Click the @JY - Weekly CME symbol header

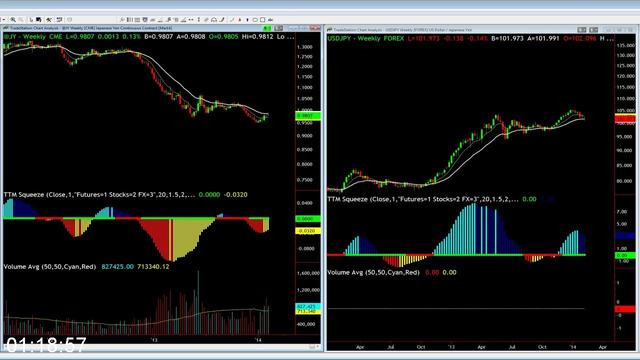pyautogui.click(x=33, y=37)
